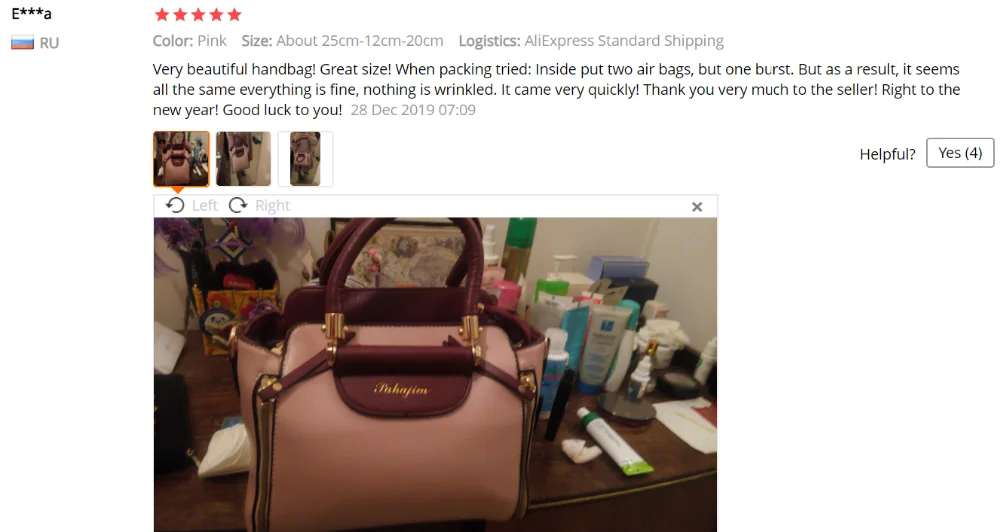This screenshot has height=532, width=1000.
Task: Rotate the photo left using the counterclockwise arrow icon
Action: pos(175,205)
